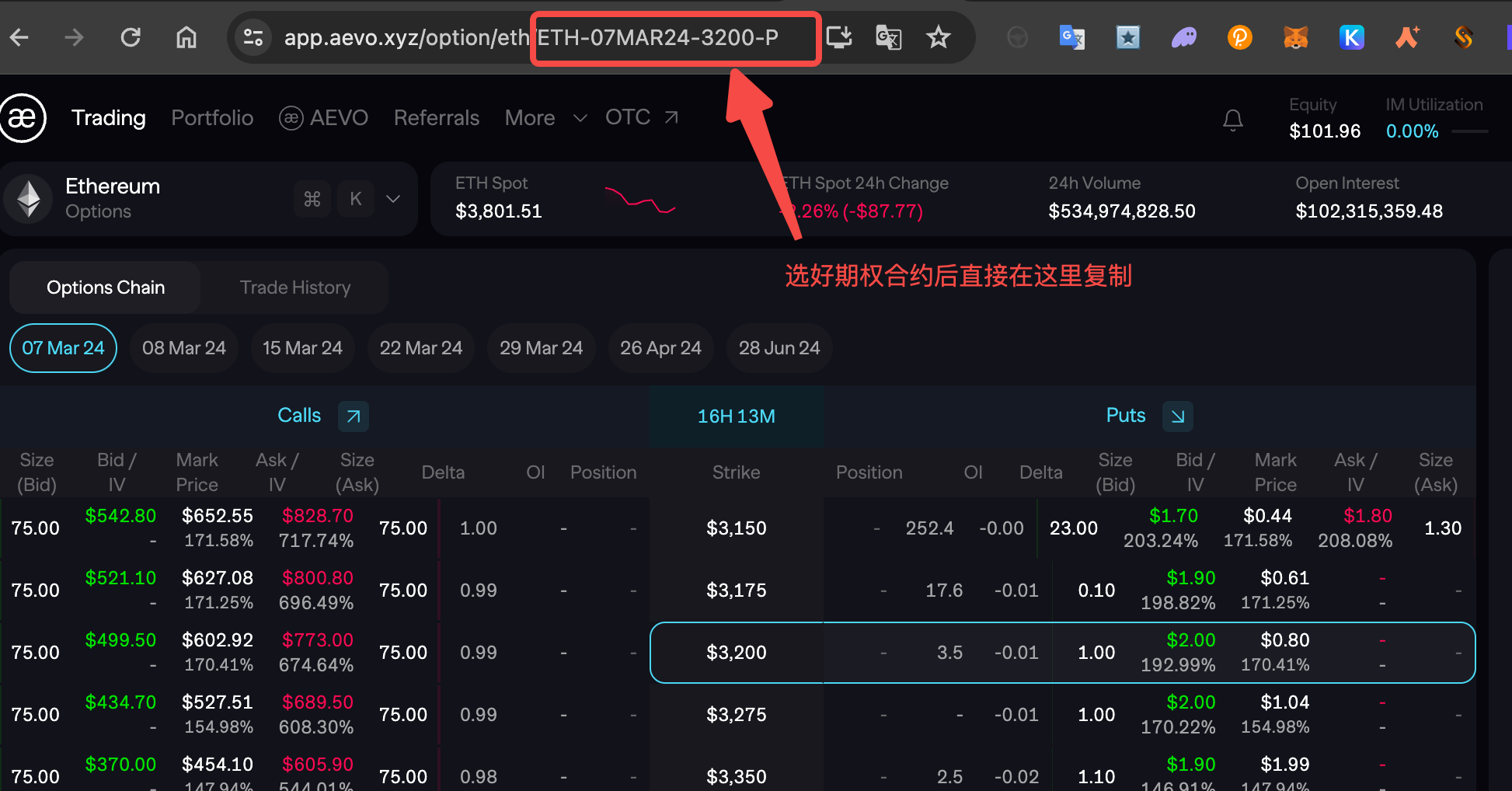
Task: Click the Calls header label
Action: tap(299, 416)
